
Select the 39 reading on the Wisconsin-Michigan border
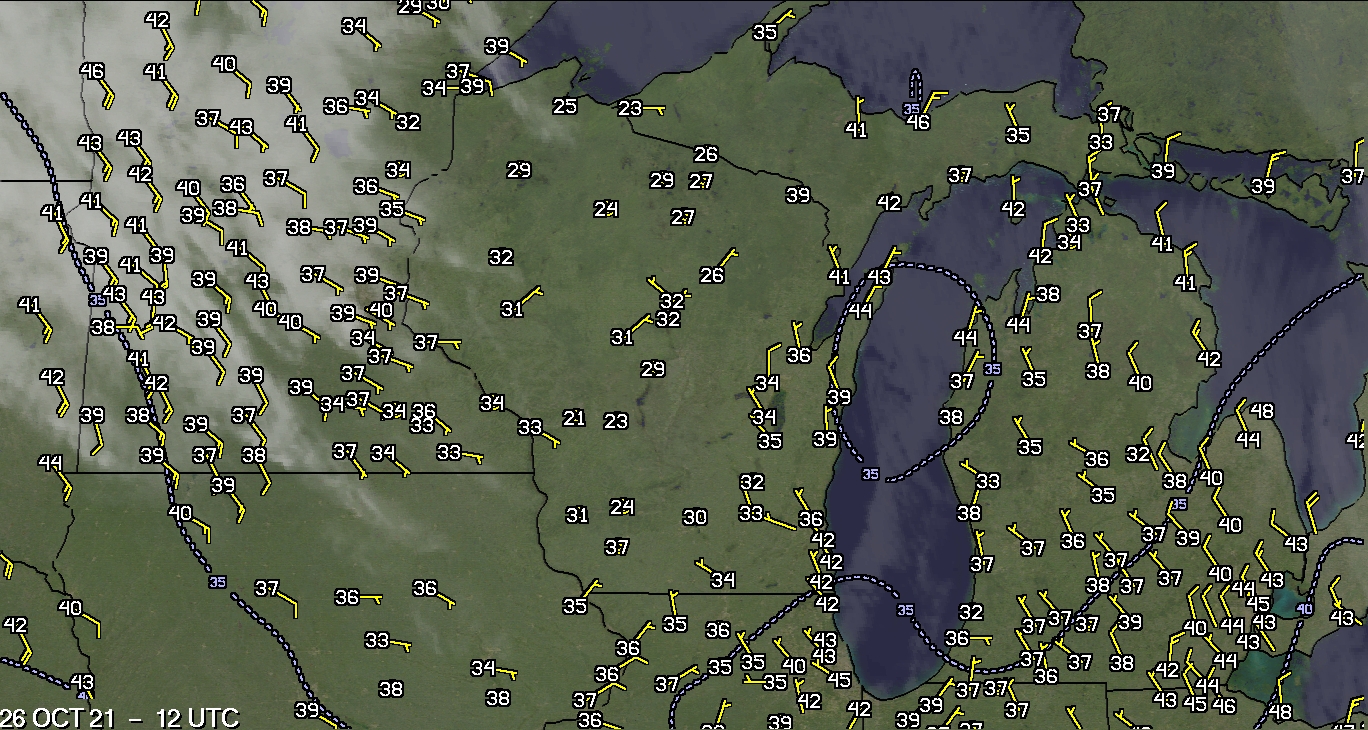[798, 195]
